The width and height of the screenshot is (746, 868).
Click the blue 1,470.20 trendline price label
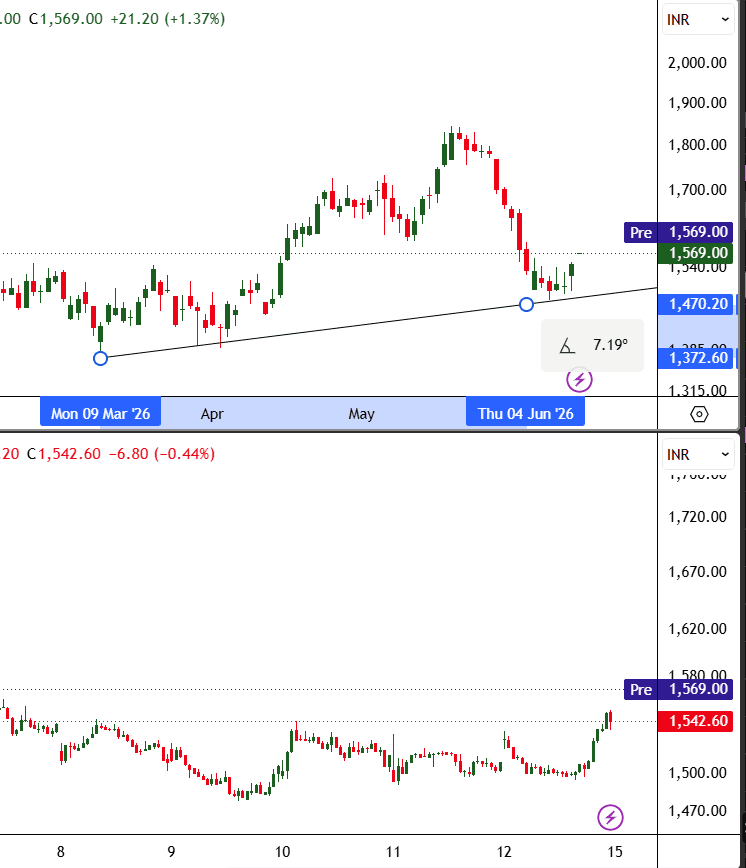click(696, 304)
